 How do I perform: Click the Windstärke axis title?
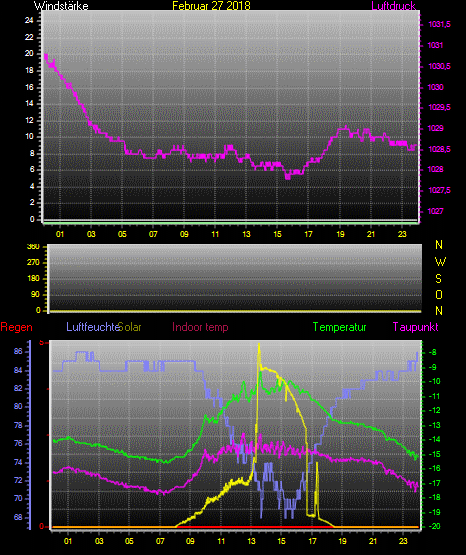pos(61,6)
